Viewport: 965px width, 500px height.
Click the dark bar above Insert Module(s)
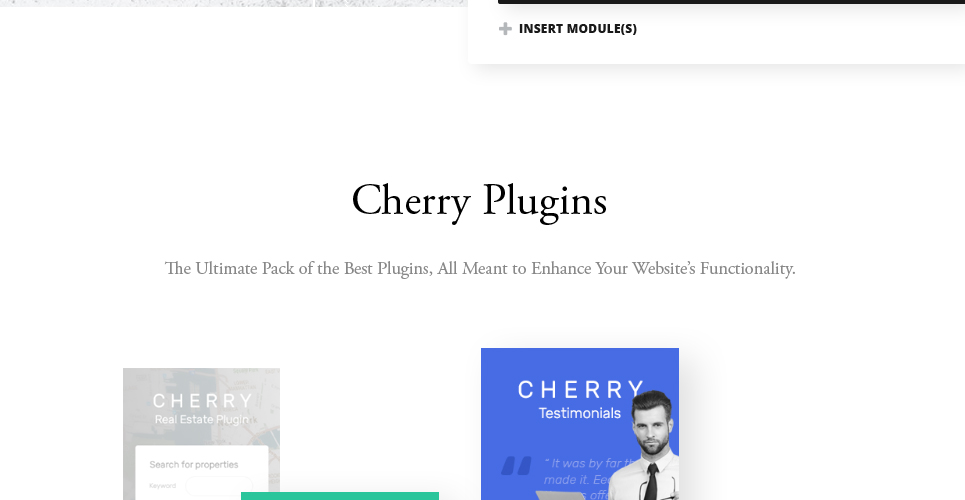tap(731, 2)
